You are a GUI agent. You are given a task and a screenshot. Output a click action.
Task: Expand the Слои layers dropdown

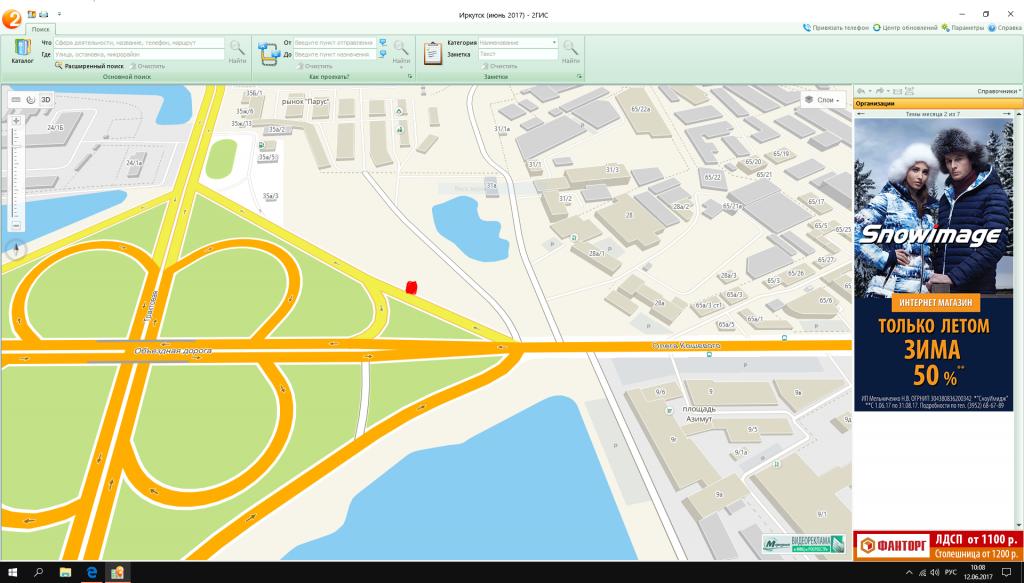pos(824,100)
